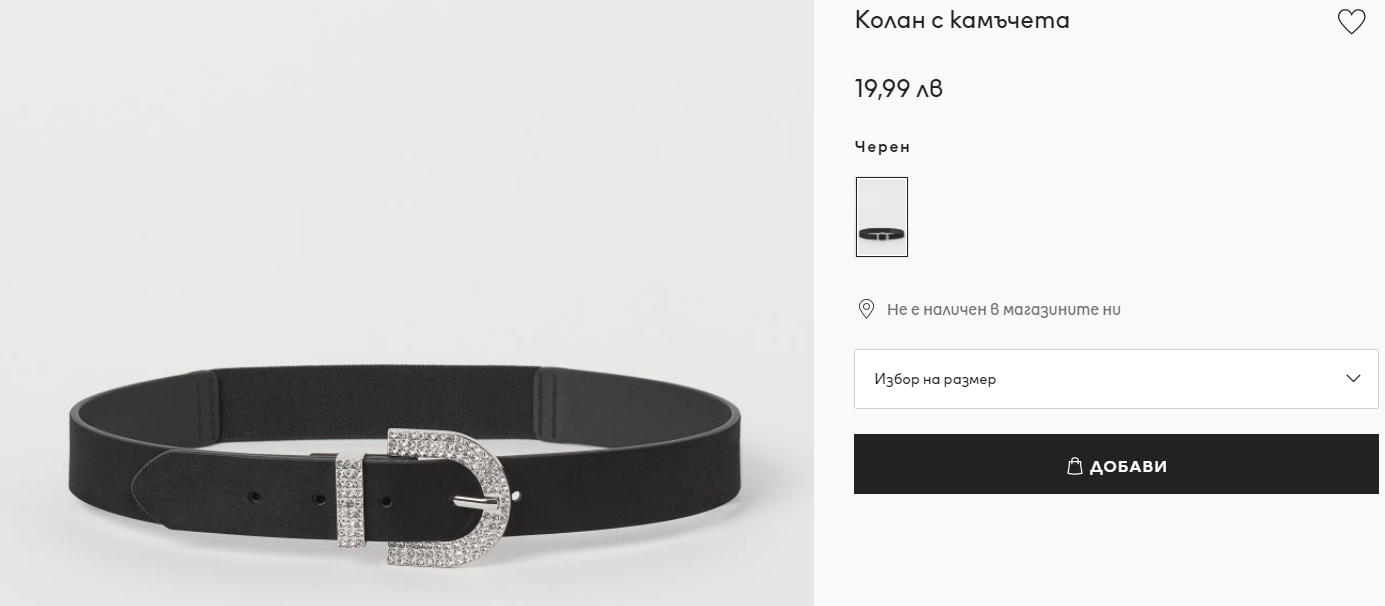Screen dimensions: 1385x606
Task: Save the belt with the heart icon
Action: (x=1351, y=22)
